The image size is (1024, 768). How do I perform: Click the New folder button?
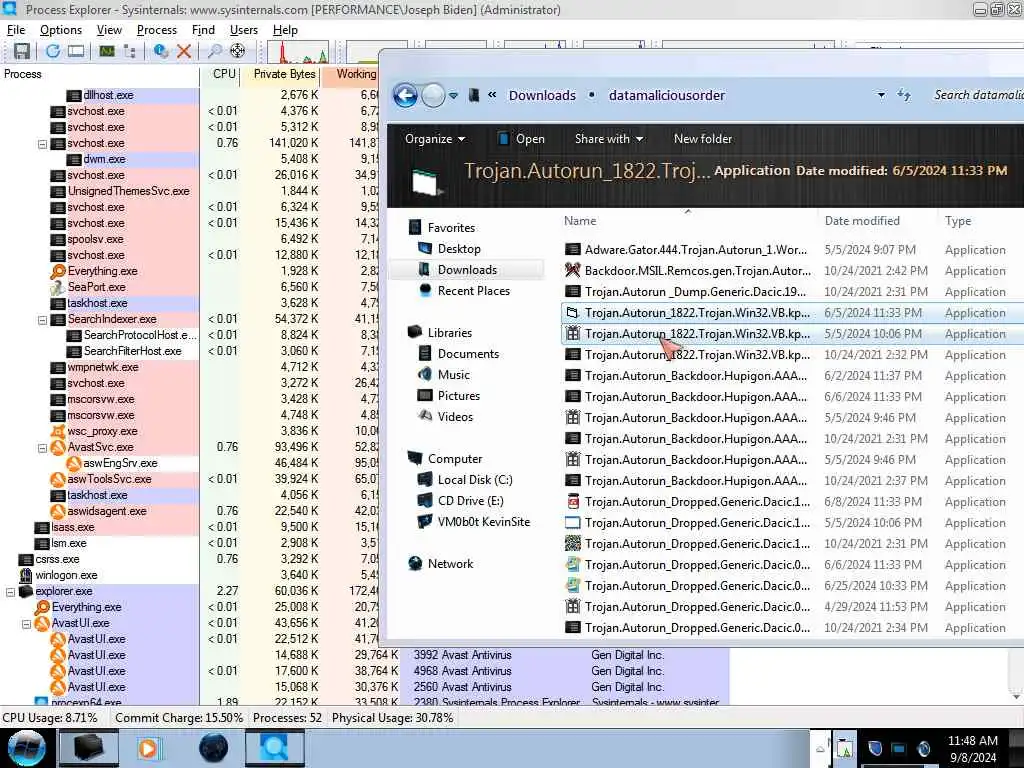pyautogui.click(x=703, y=139)
